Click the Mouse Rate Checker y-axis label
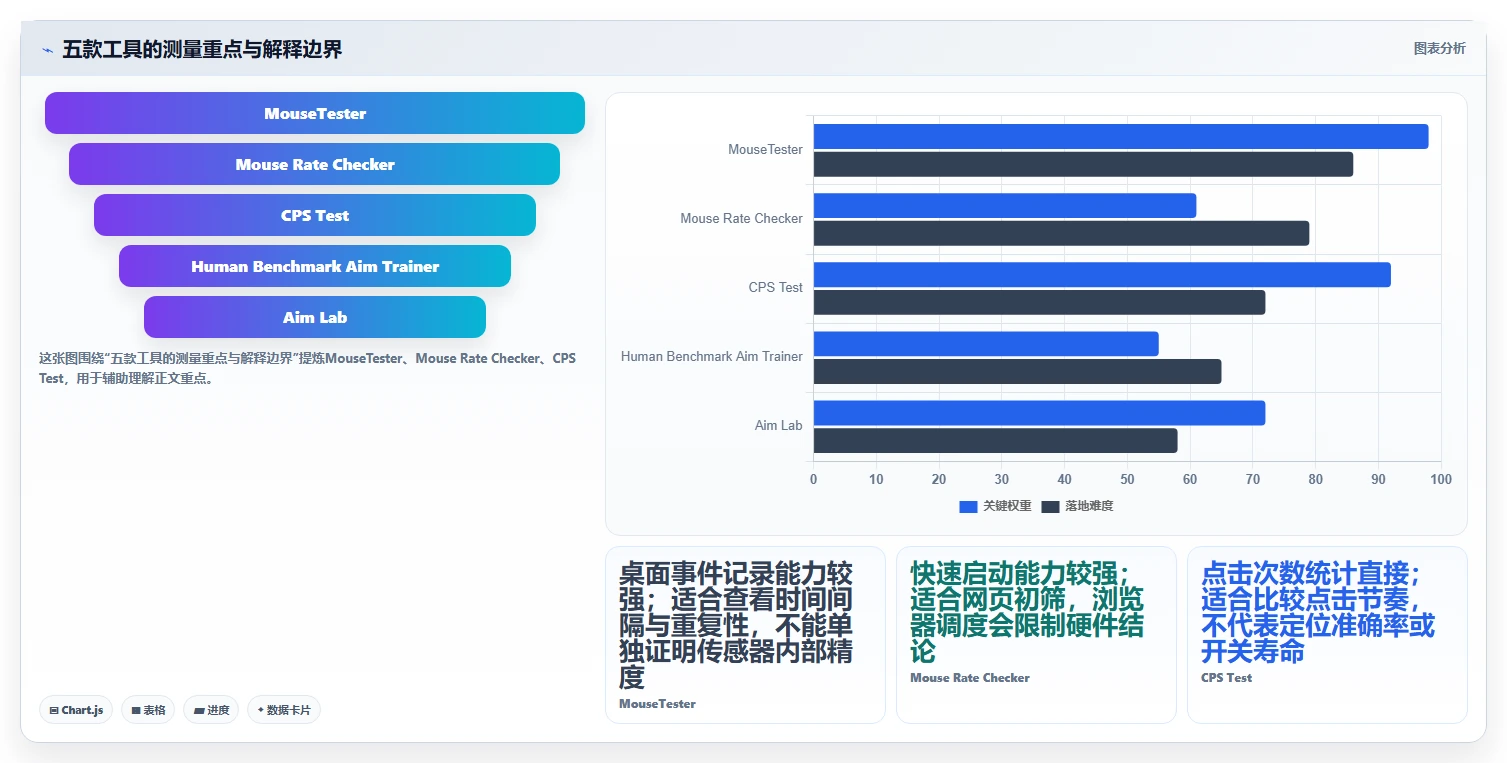This screenshot has height=763, width=1507. point(741,219)
